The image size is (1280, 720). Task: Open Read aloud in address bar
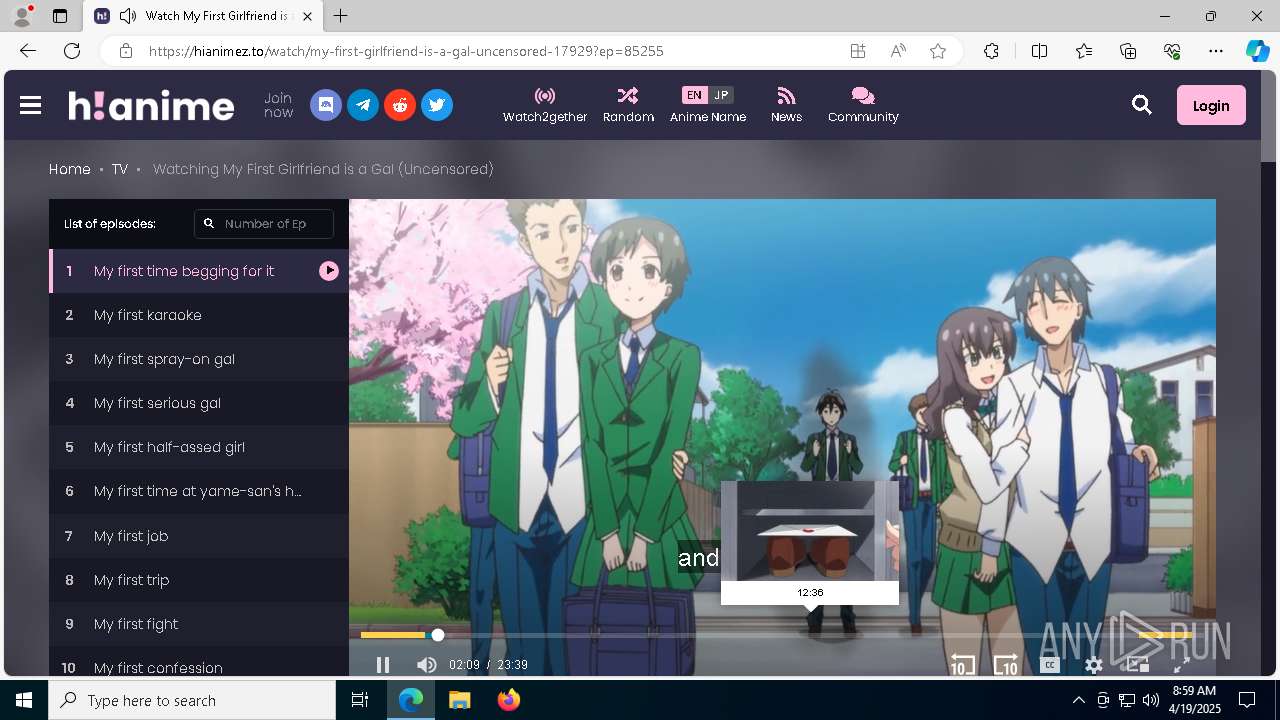click(898, 51)
